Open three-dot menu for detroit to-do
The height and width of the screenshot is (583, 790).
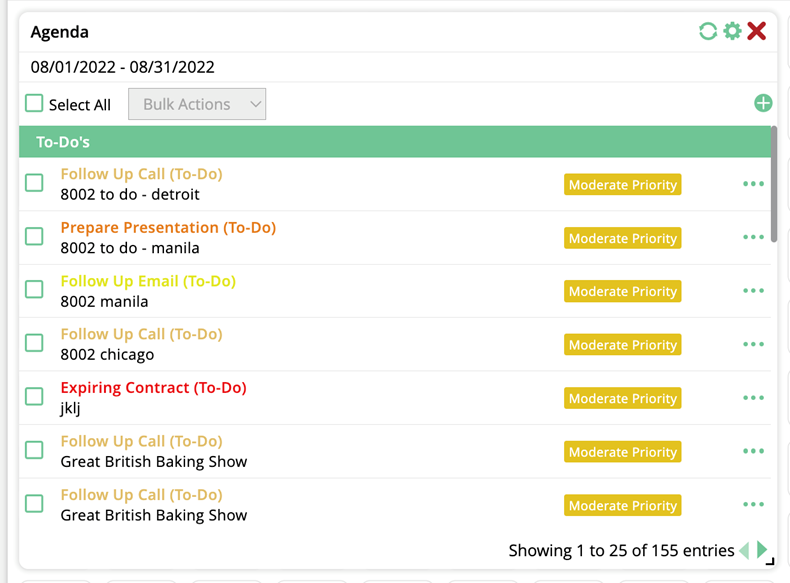[x=753, y=184]
